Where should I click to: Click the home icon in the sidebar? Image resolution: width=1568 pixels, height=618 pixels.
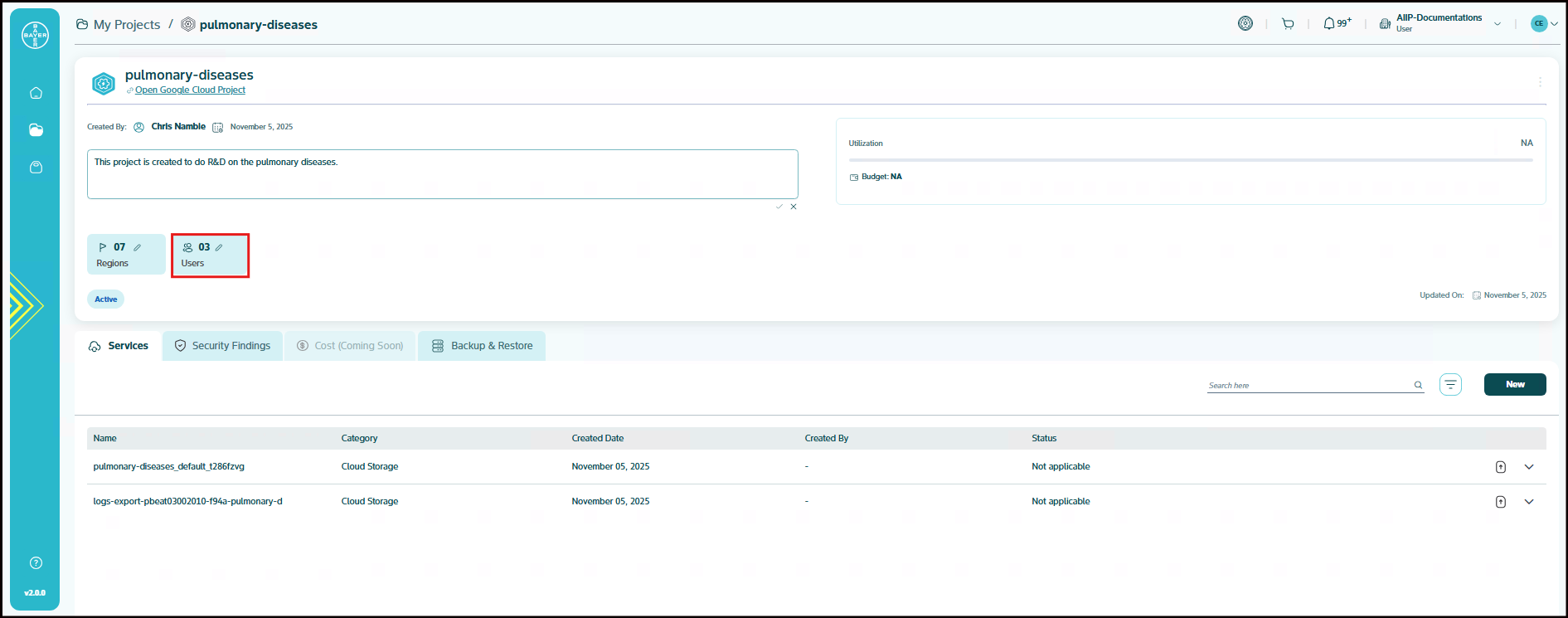(36, 93)
